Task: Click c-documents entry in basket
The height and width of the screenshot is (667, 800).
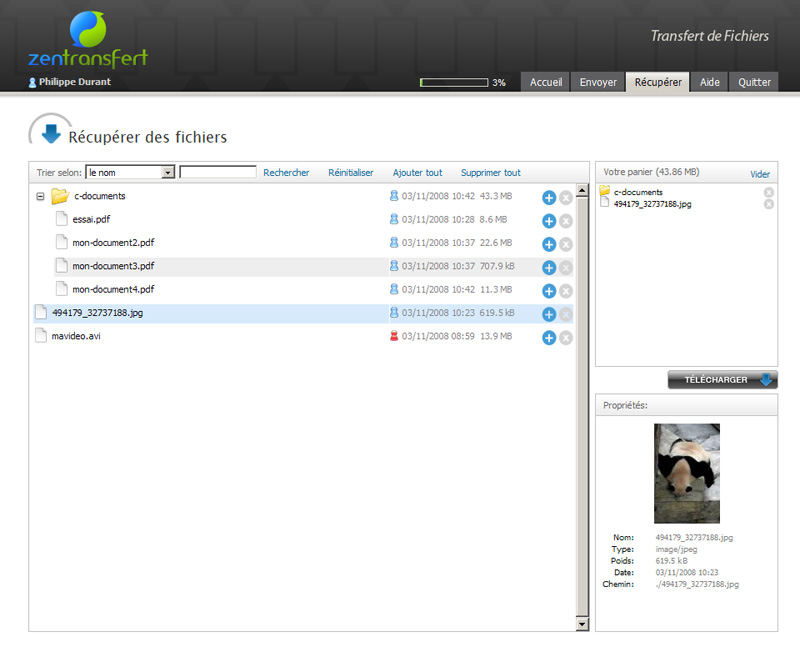Action: [x=638, y=192]
